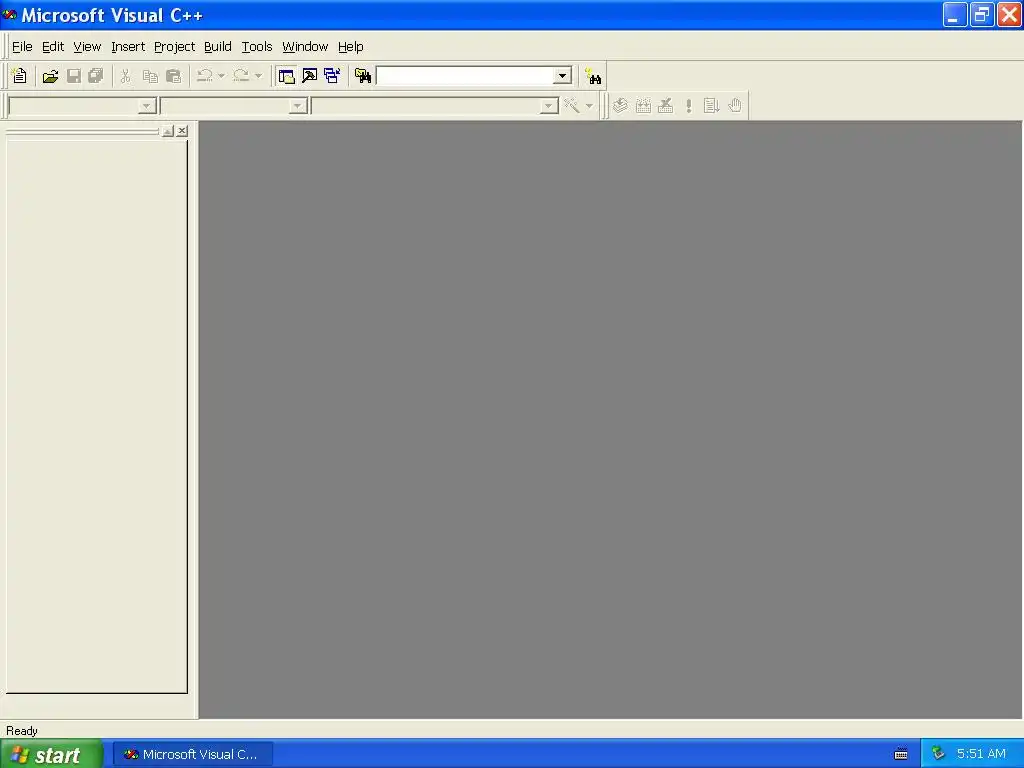Click the 5:51 AM clock
This screenshot has width=1024, height=768.
tap(981, 754)
